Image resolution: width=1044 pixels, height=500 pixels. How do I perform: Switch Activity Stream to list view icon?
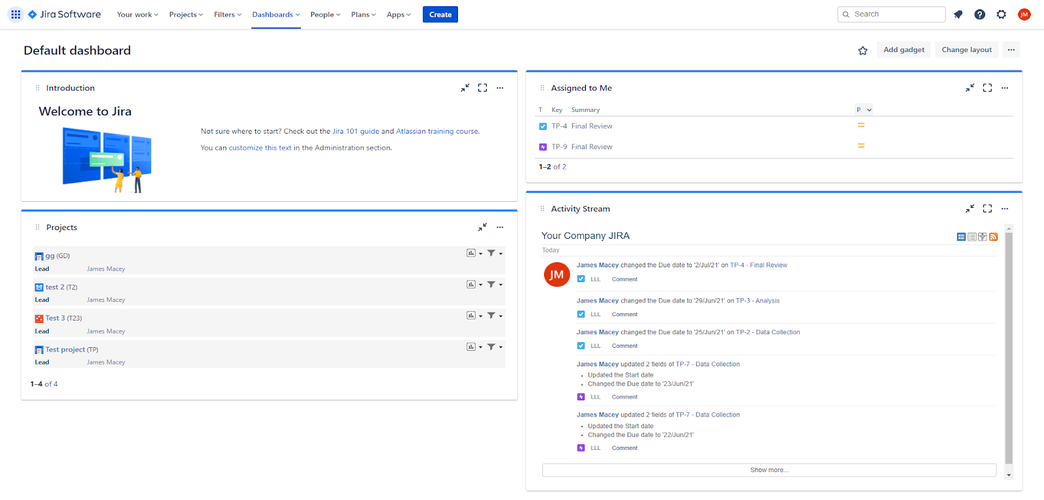click(x=971, y=236)
